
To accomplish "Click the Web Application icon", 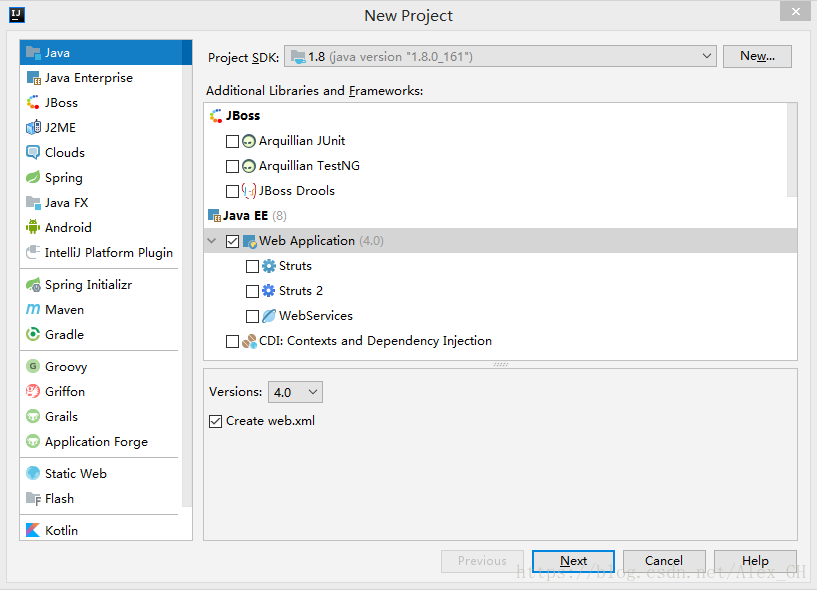I will (250, 241).
